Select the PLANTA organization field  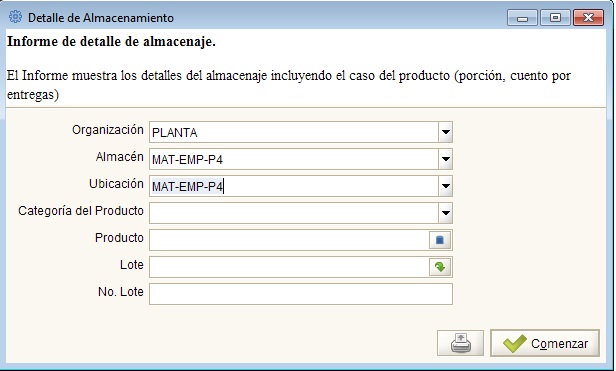pos(294,132)
